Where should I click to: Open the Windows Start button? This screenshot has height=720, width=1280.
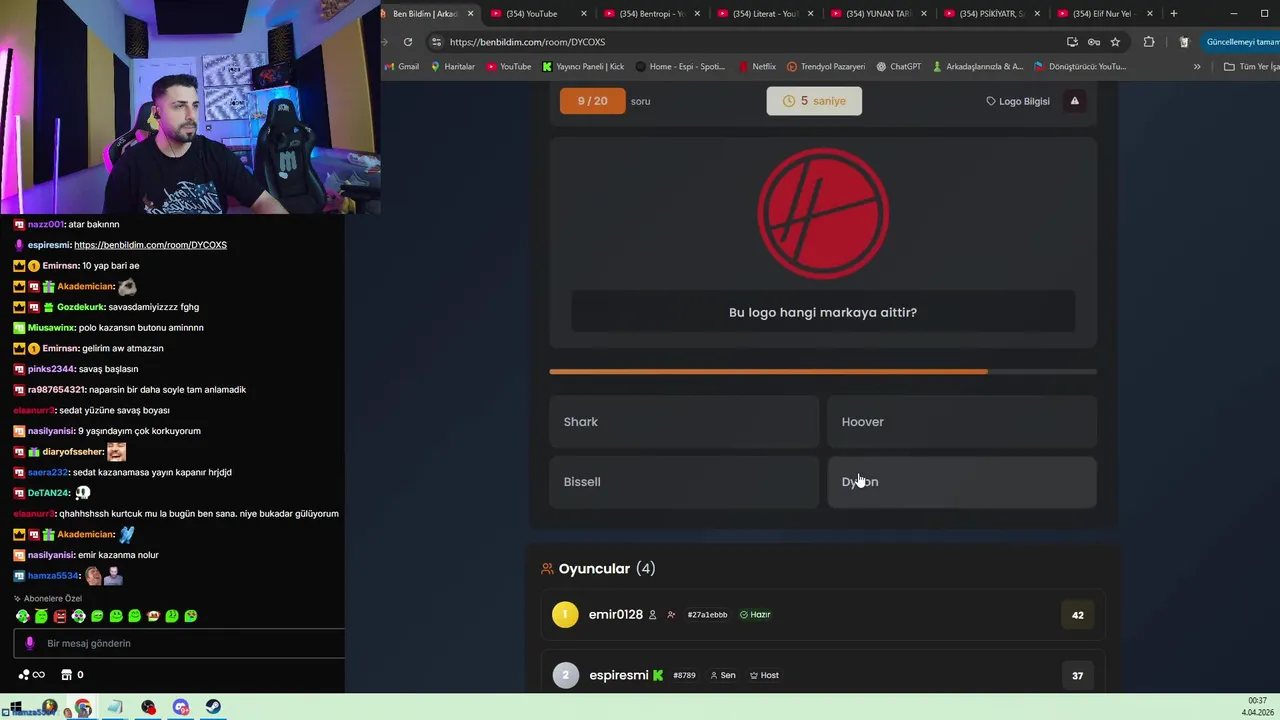(x=18, y=708)
